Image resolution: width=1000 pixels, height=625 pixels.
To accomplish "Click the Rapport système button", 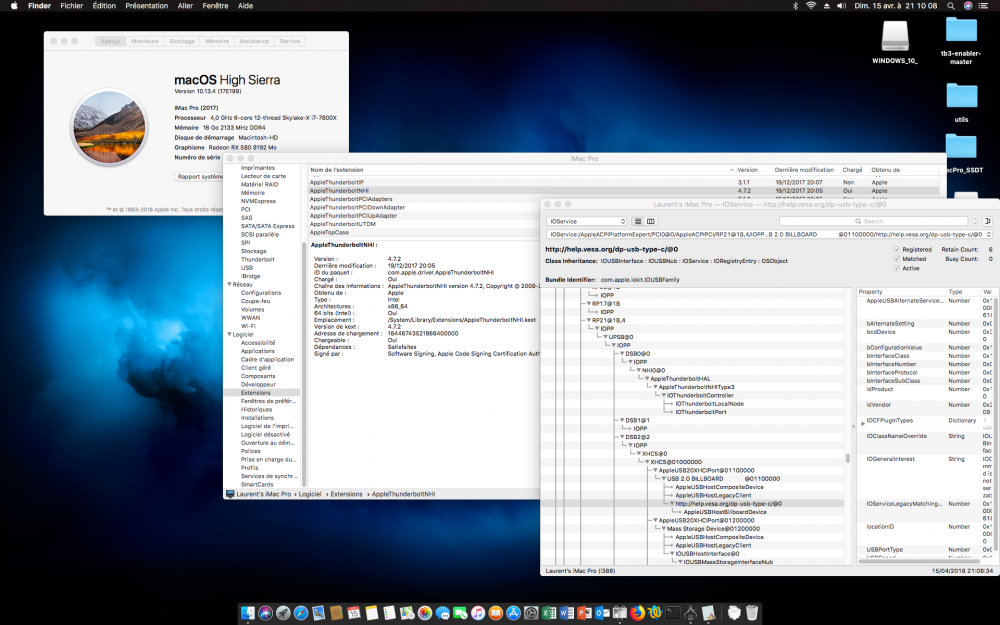I will [x=199, y=177].
